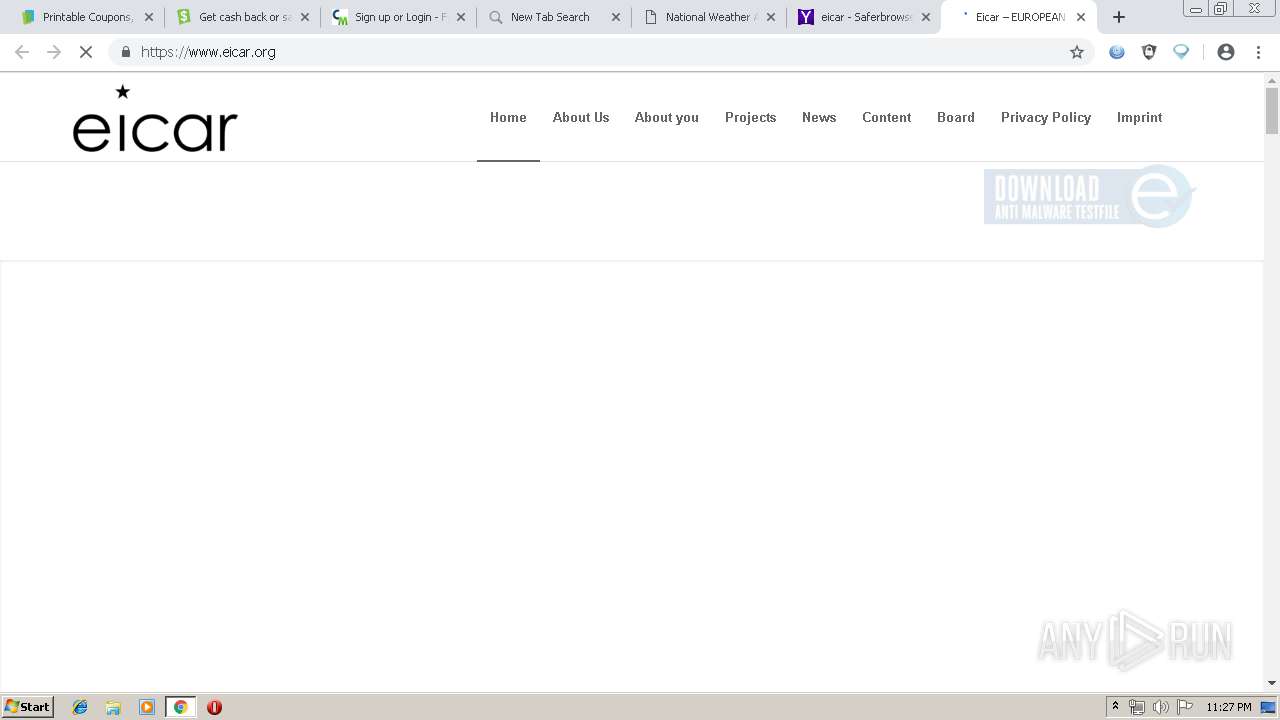Click the page vertical scrollbar thumb
The height and width of the screenshot is (720, 1280).
coord(1272,110)
